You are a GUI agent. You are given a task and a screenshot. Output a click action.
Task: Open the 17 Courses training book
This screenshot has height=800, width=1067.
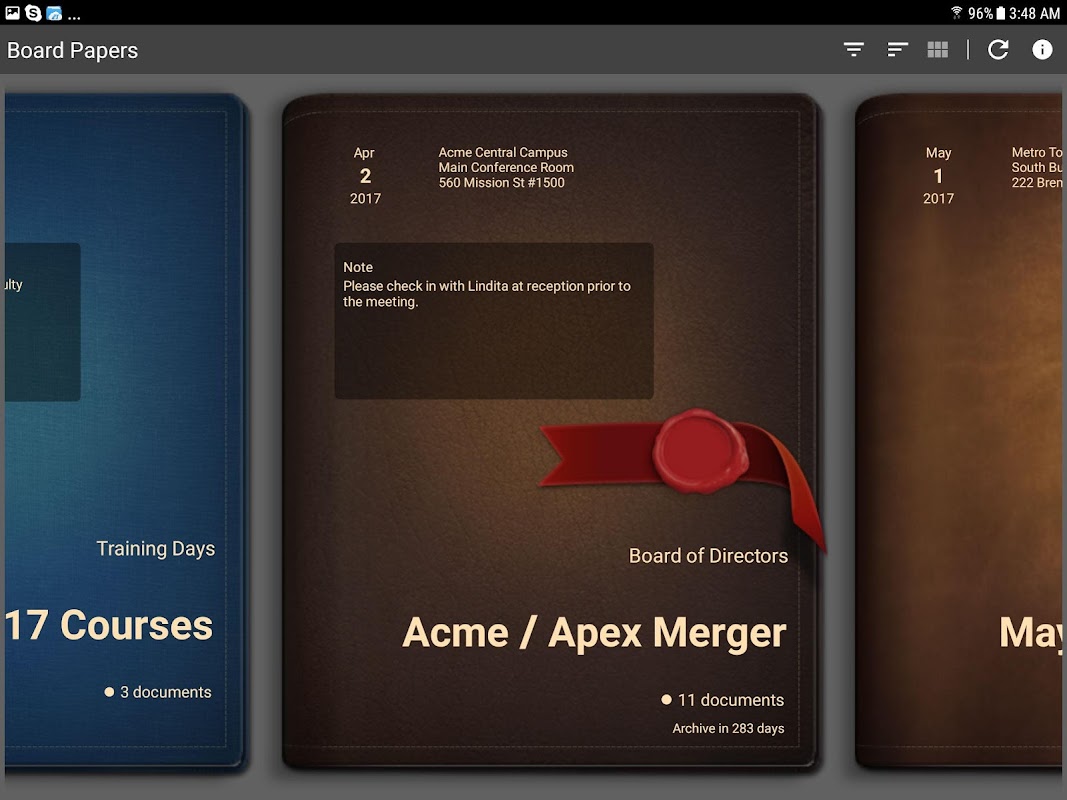tap(126, 432)
